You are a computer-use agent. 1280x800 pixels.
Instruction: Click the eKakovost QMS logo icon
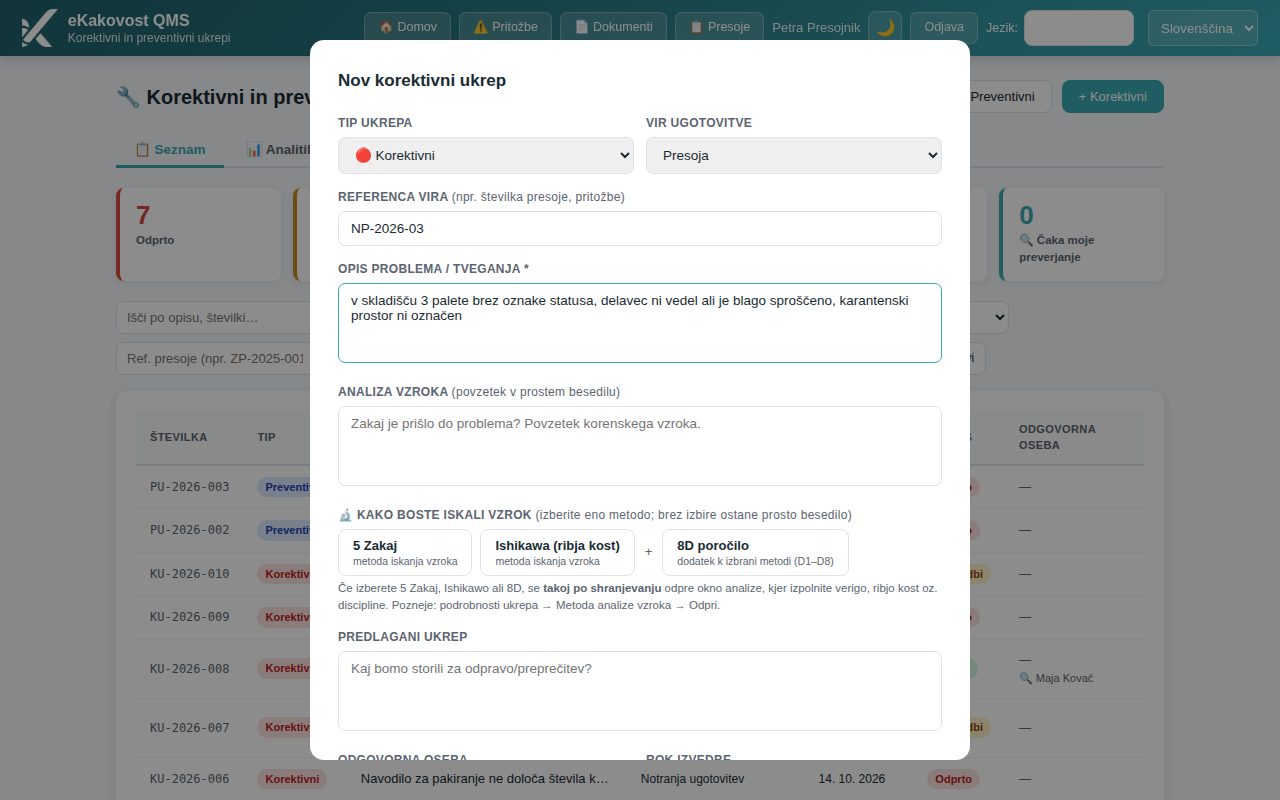tap(38, 28)
